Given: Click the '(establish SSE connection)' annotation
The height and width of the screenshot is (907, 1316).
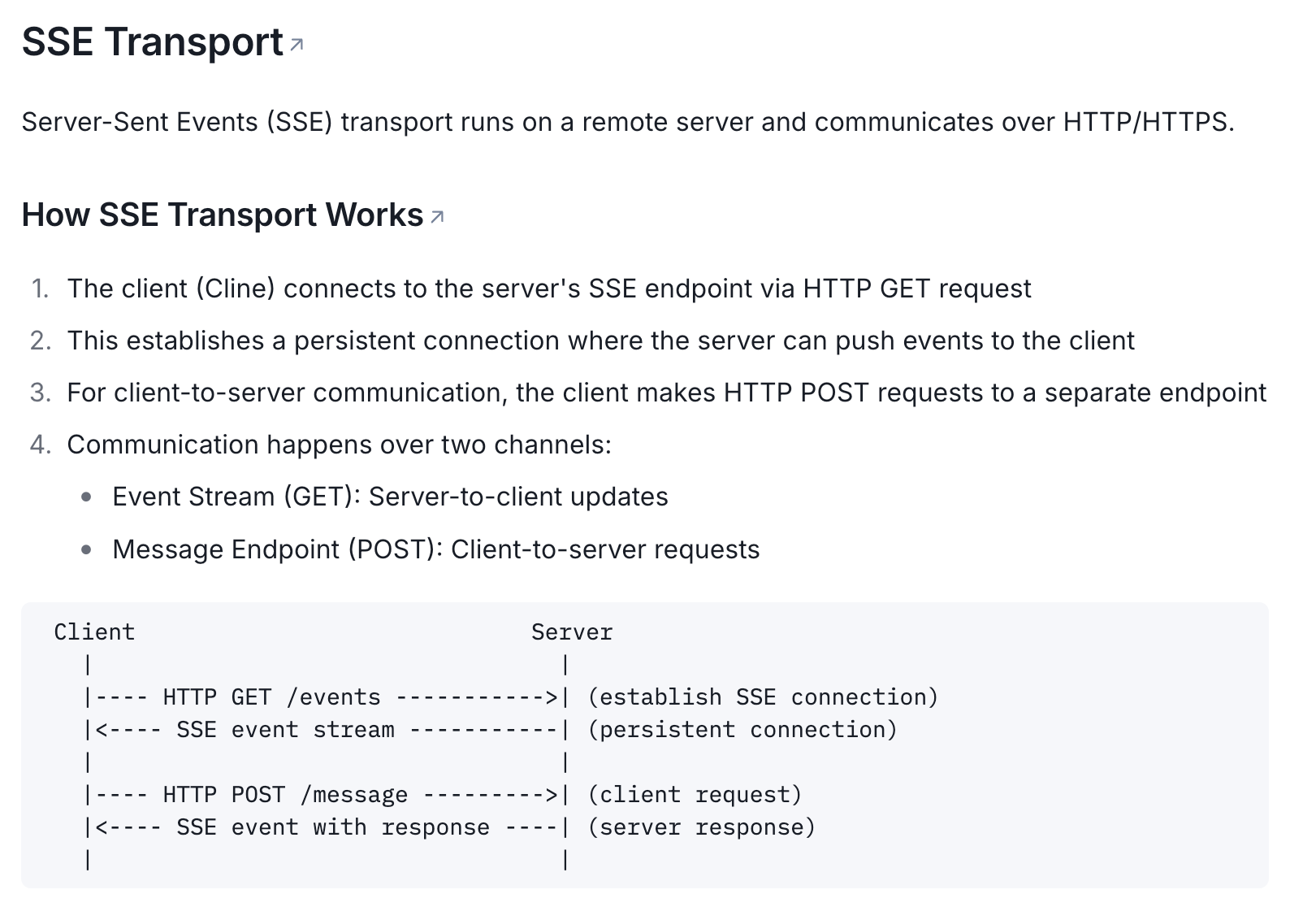Looking at the screenshot, I should point(763,697).
